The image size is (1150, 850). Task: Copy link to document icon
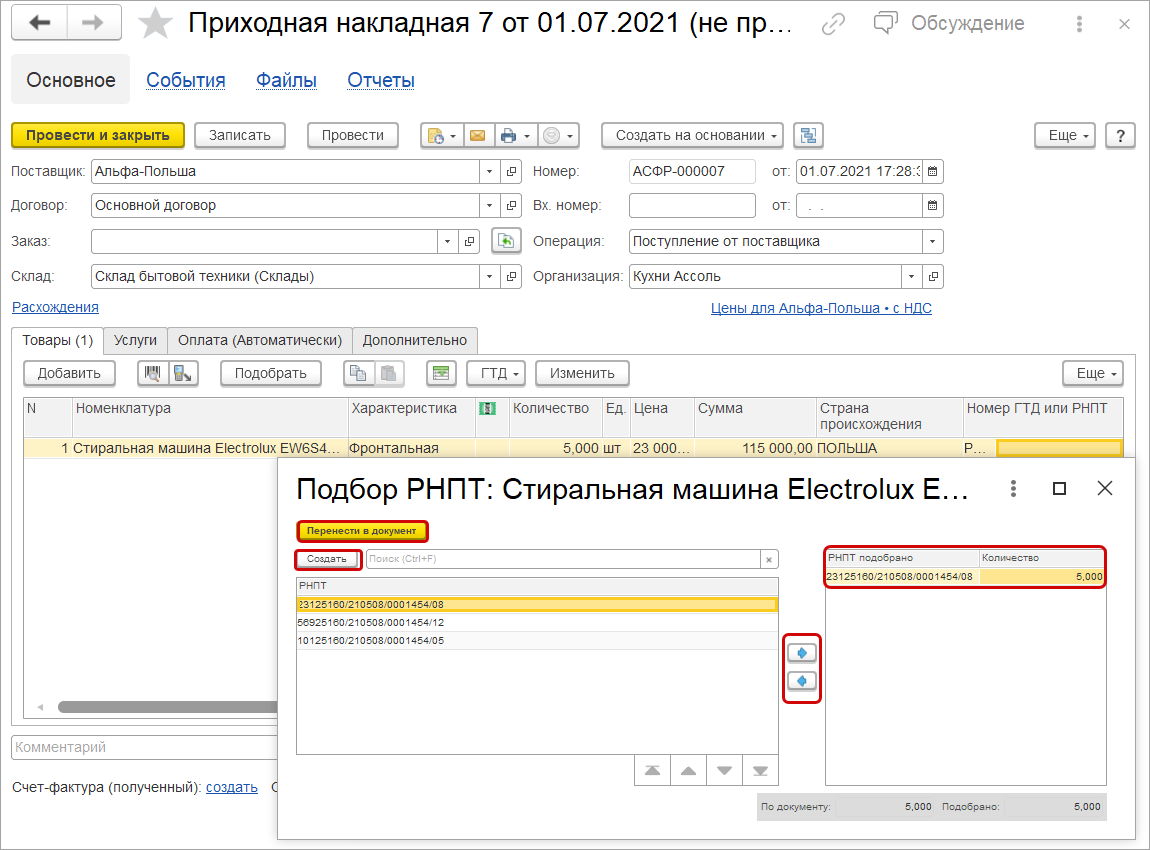833,23
